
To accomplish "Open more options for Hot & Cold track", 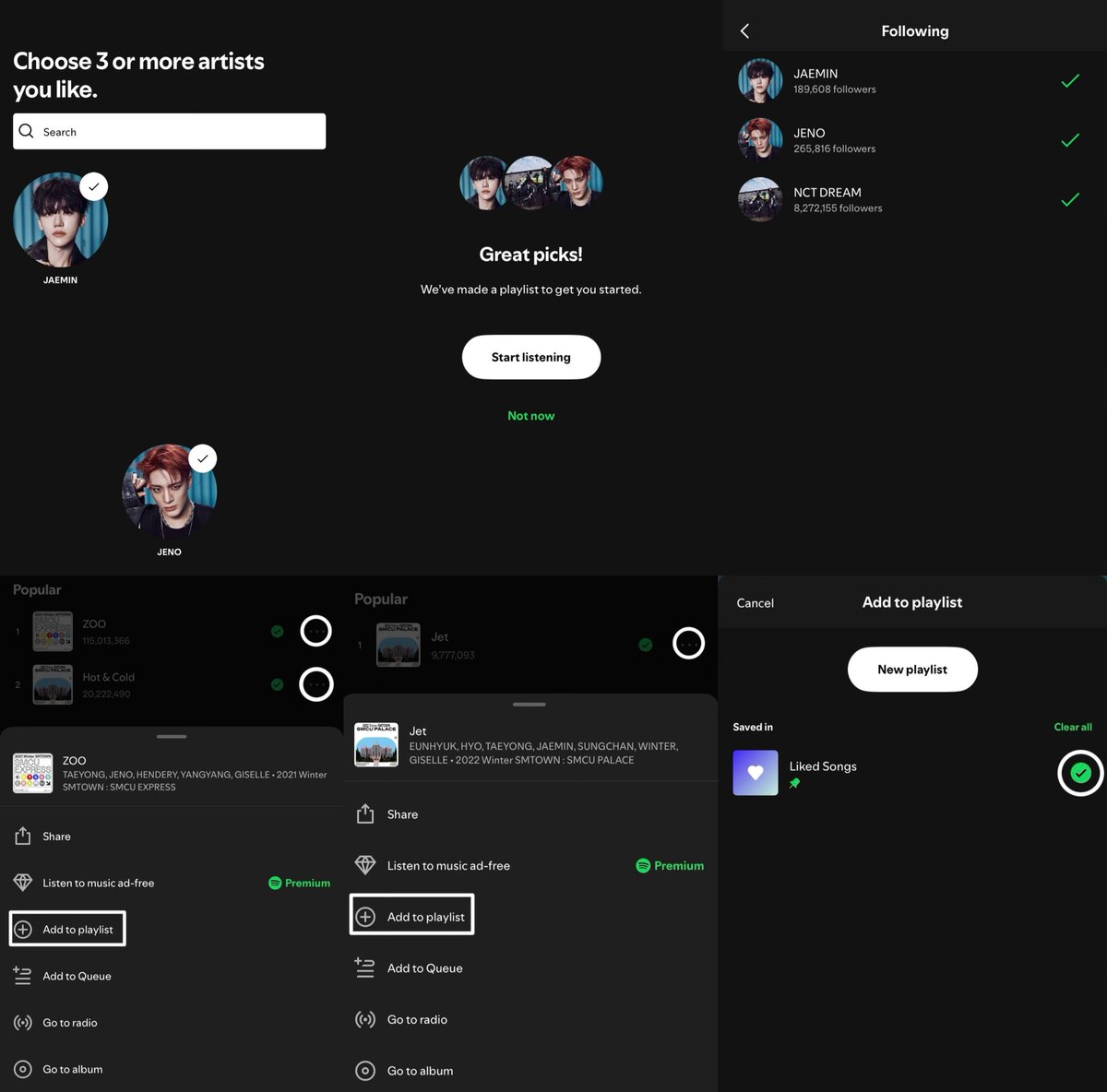I will [x=316, y=684].
